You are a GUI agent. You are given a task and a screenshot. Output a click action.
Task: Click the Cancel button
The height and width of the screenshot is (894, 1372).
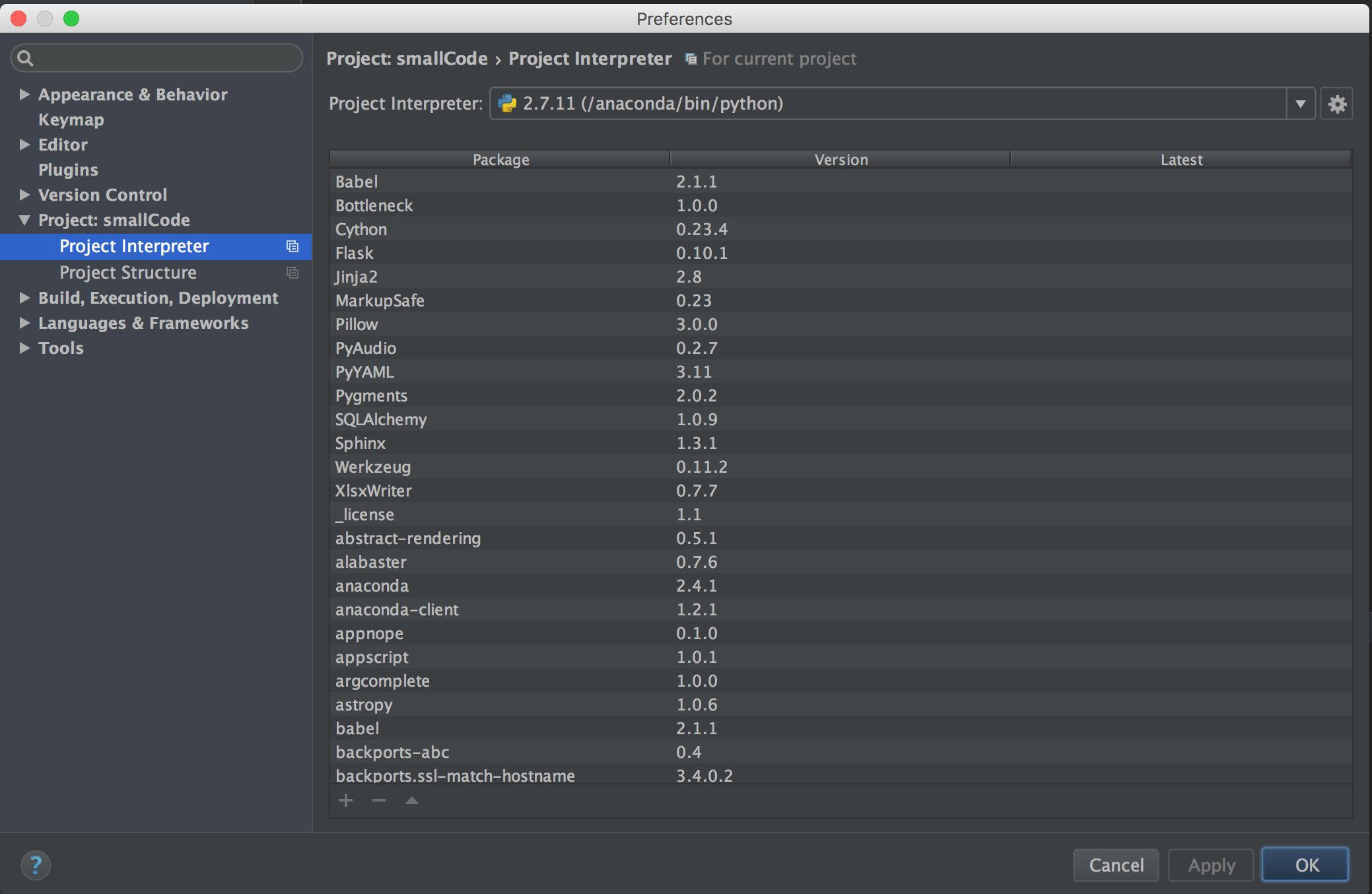(1115, 865)
